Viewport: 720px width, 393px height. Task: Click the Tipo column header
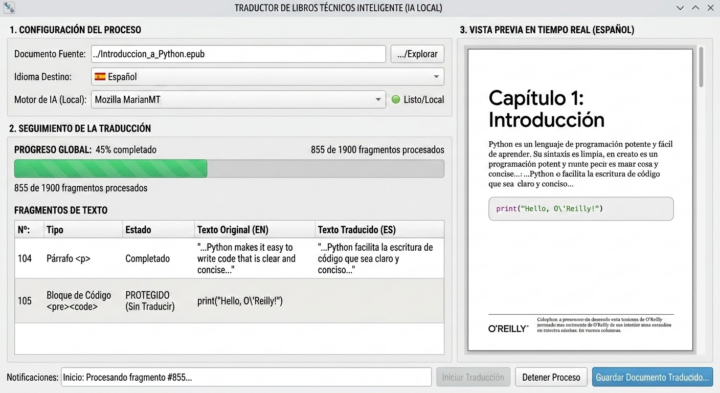pos(83,230)
